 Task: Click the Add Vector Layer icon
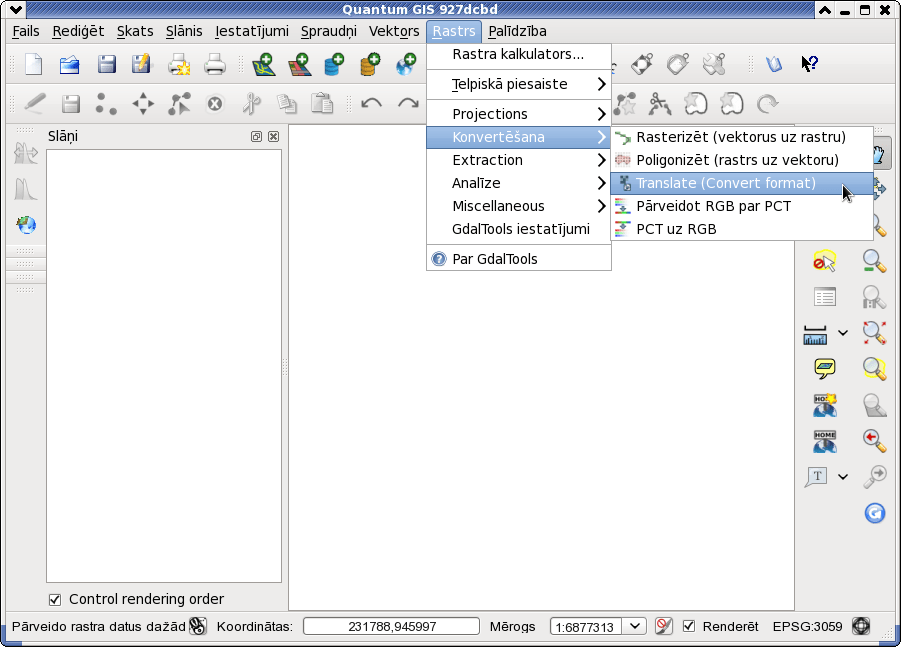click(x=264, y=64)
